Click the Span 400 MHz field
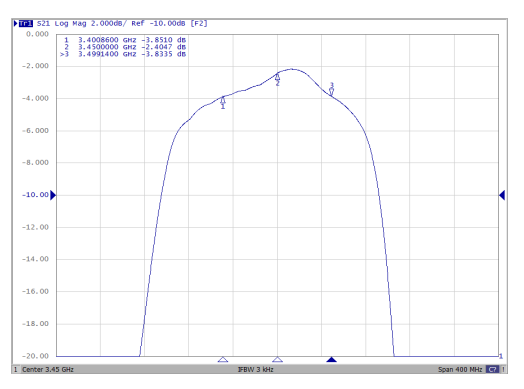524x389 pixels. [460, 369]
